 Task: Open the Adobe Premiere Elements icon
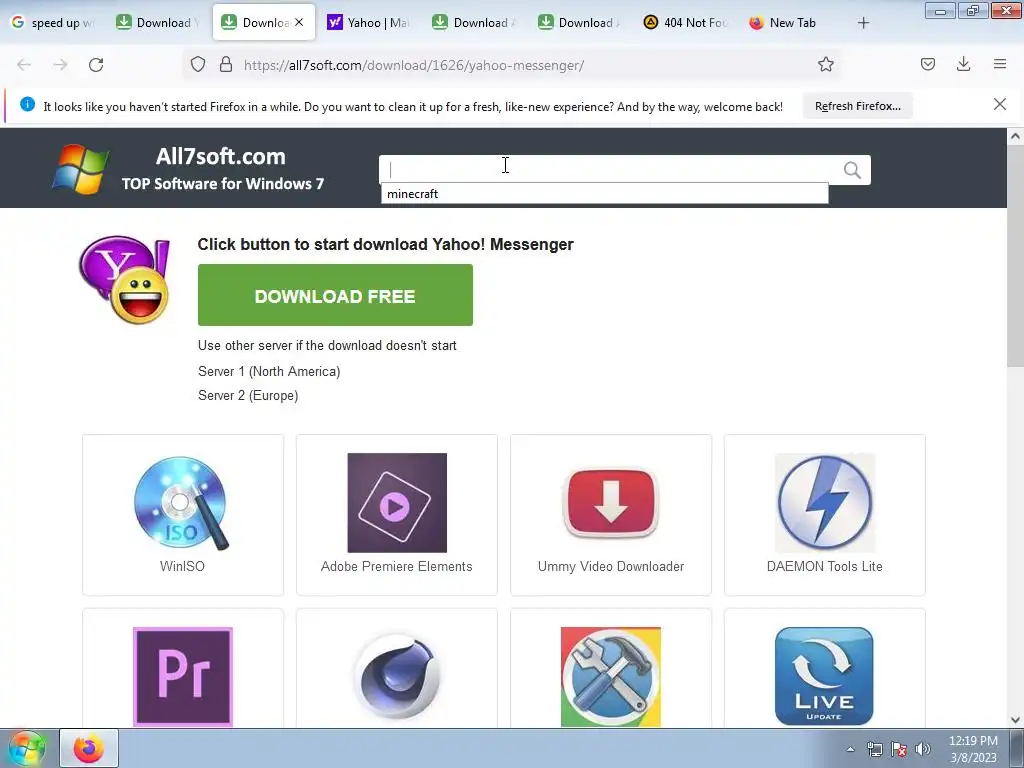coord(397,503)
